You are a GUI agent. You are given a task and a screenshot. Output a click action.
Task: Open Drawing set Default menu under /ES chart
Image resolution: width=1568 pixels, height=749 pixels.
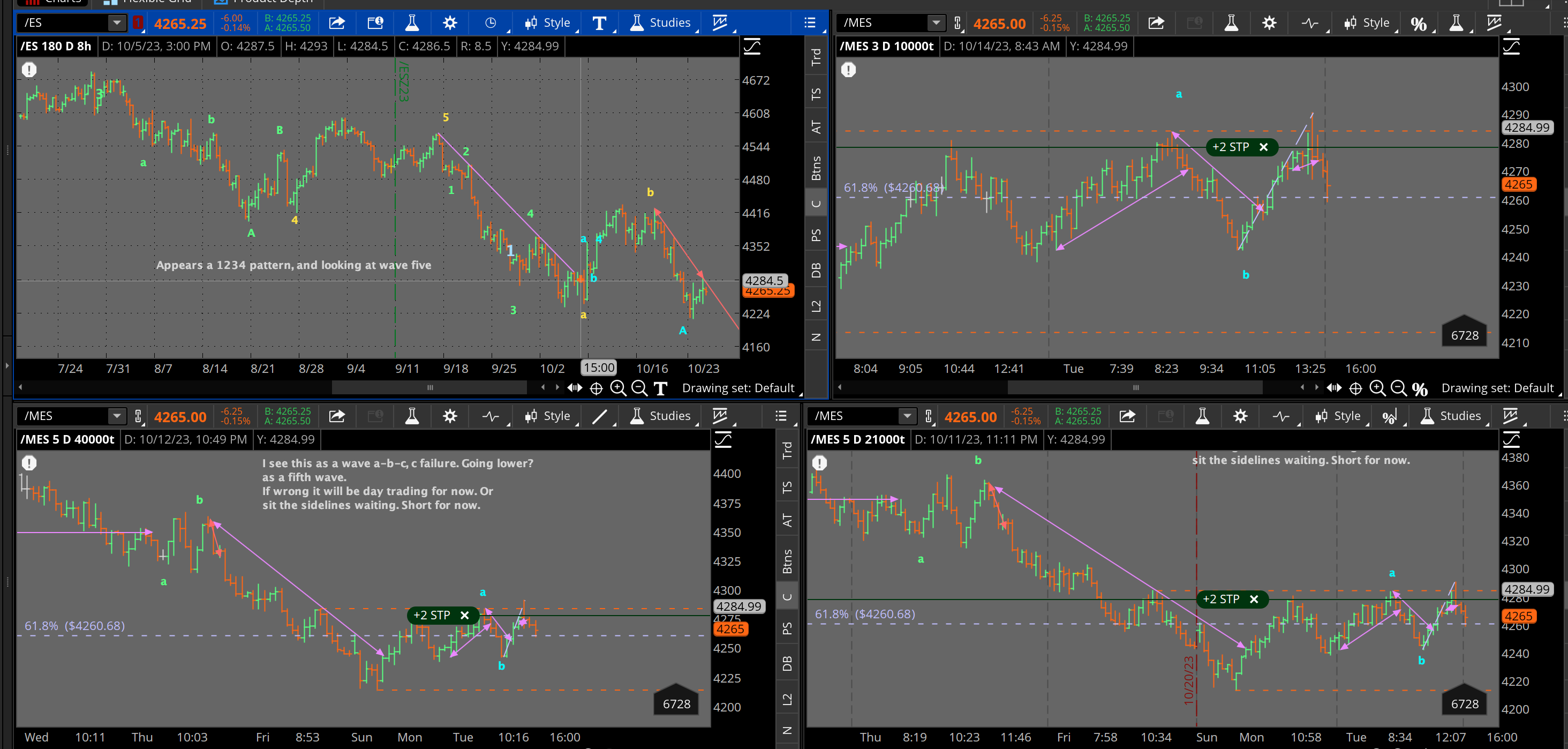click(x=738, y=388)
